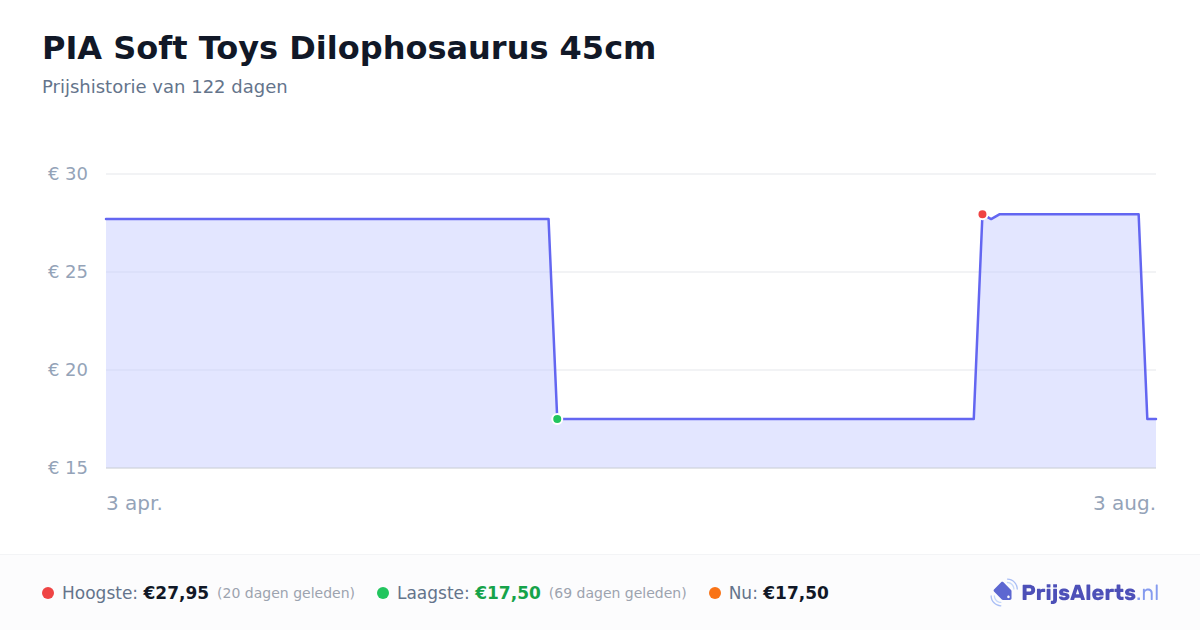Viewport: 1200px width, 630px height.
Task: Click the '69 dagen geleden' note
Action: click(x=618, y=593)
